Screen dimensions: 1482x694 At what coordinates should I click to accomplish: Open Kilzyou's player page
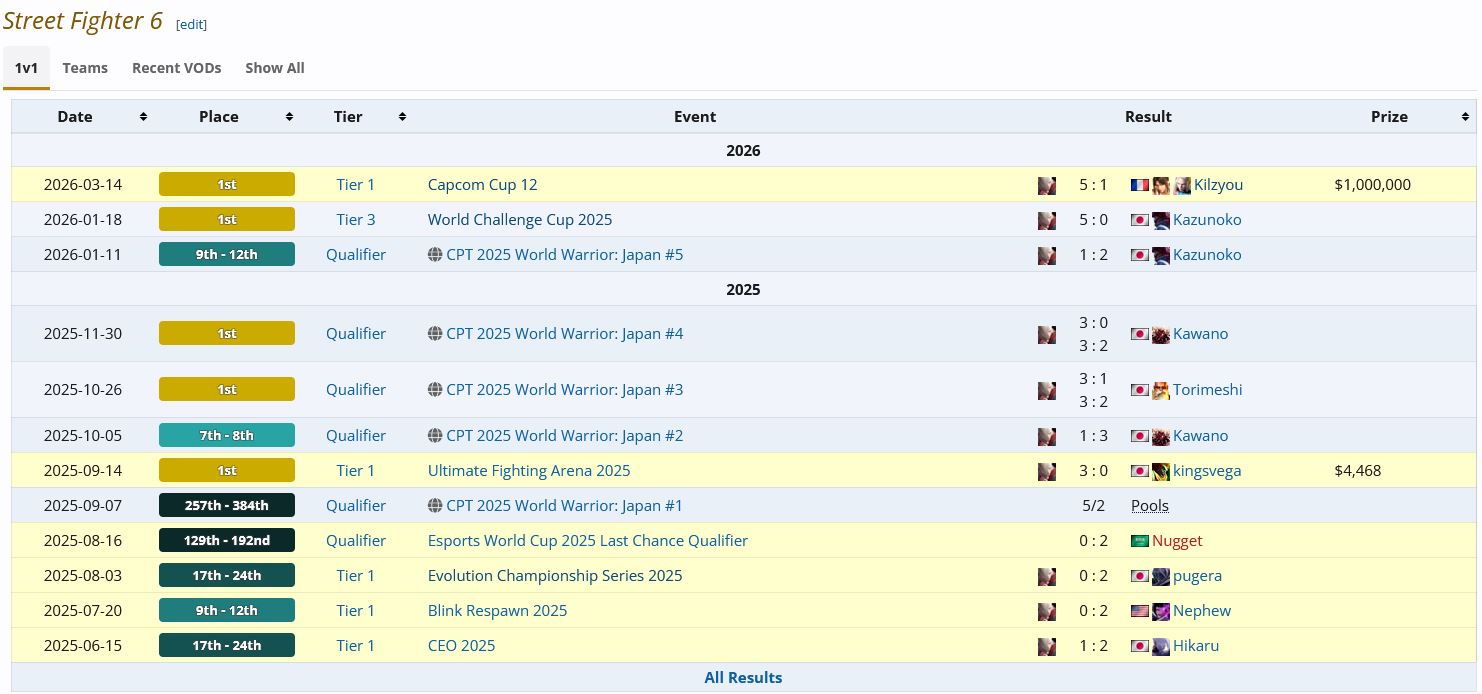tap(1219, 185)
